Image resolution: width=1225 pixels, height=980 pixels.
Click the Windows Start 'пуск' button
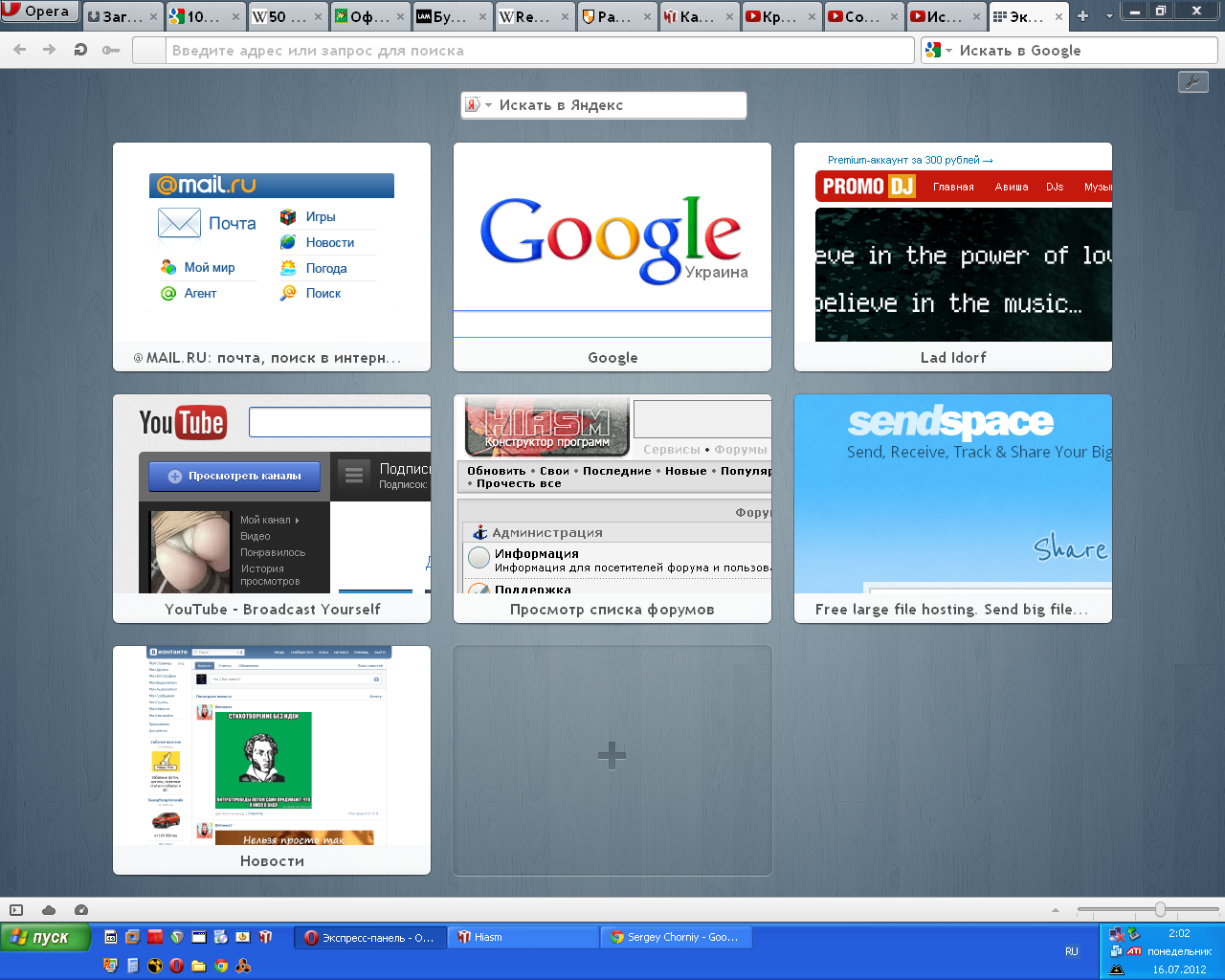coord(45,937)
